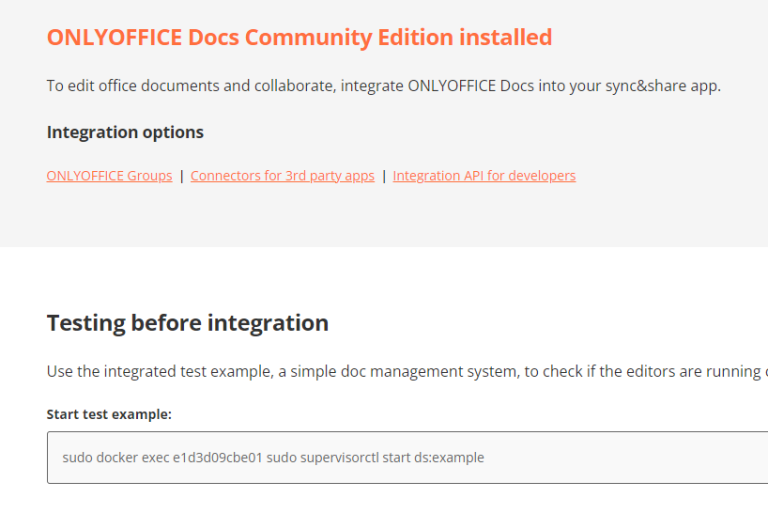Click the word start in the command text
The width and height of the screenshot is (768, 513).
[396, 457]
